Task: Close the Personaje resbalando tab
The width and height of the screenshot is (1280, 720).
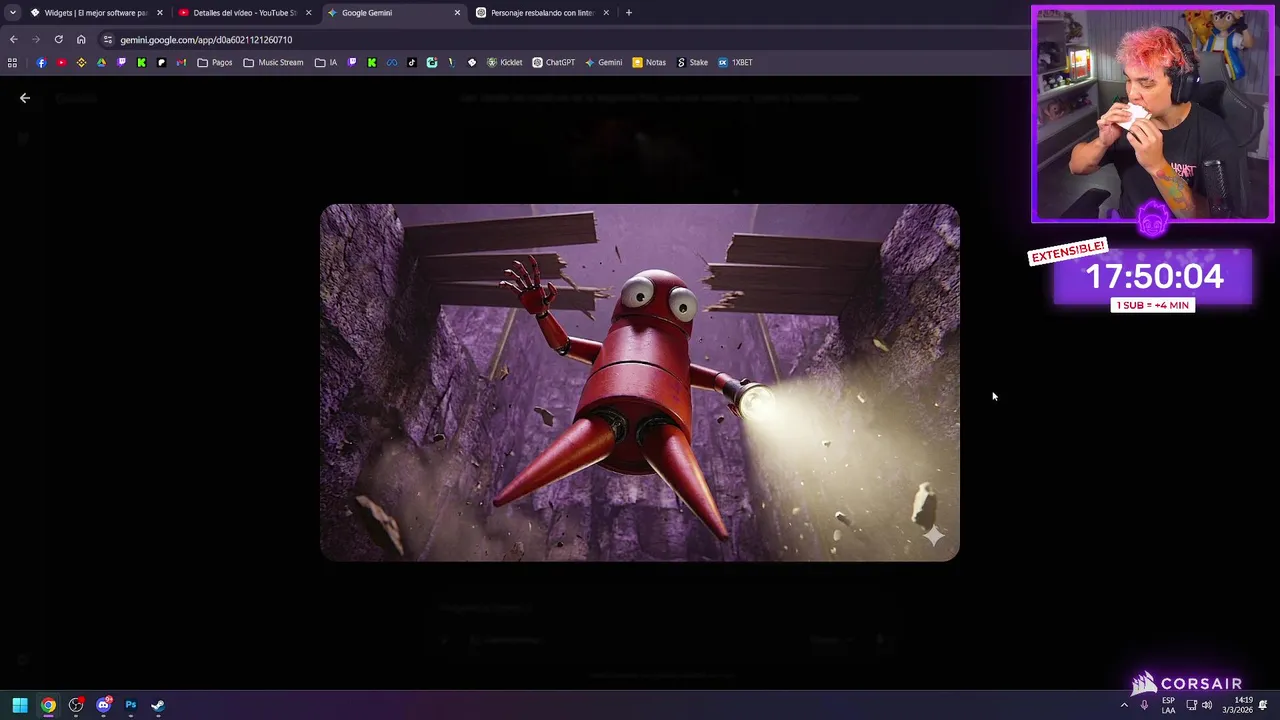Action: coord(606,13)
